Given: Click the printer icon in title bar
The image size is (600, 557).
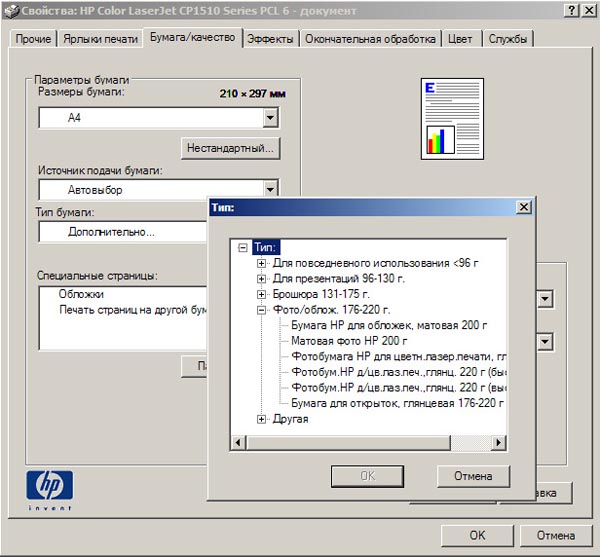Looking at the screenshot, I should (x=11, y=11).
